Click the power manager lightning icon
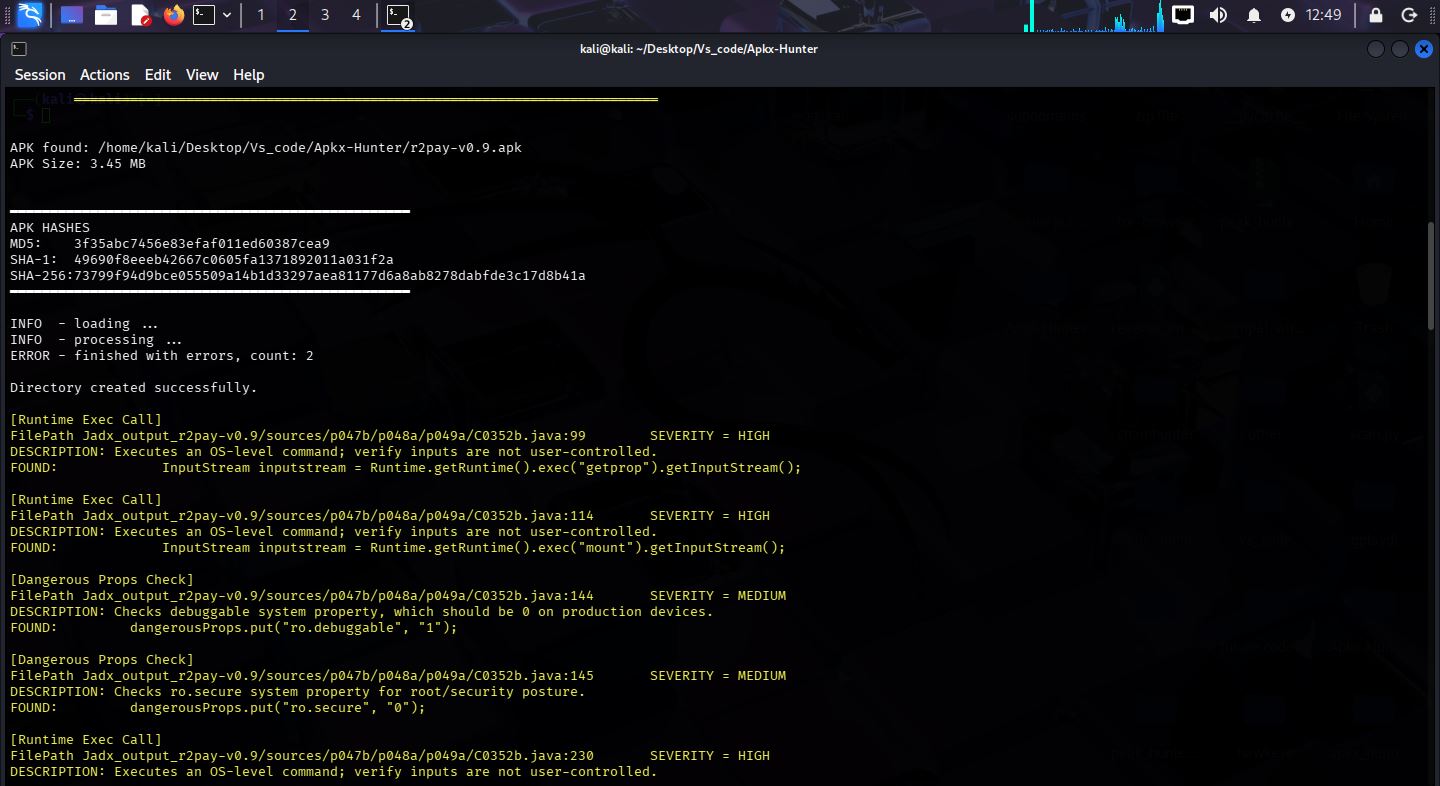The width and height of the screenshot is (1440, 786). 1288,15
